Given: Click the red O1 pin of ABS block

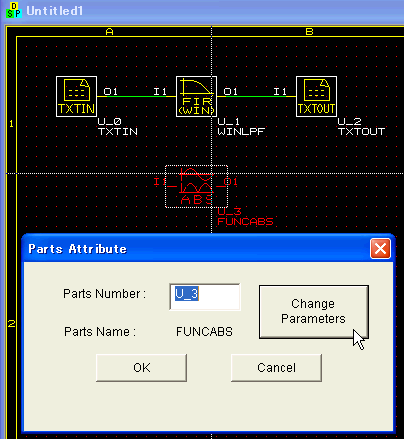Looking at the screenshot, I should pos(231,182).
